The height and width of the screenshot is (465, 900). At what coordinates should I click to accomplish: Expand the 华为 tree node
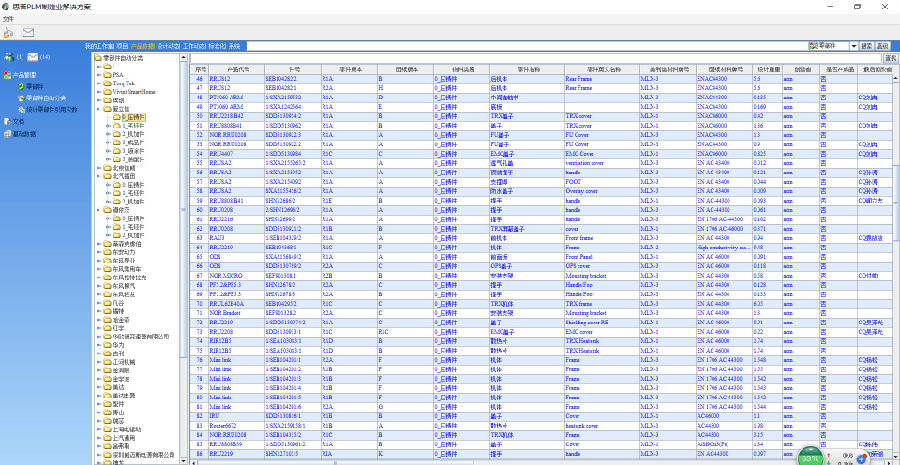[x=99, y=345]
